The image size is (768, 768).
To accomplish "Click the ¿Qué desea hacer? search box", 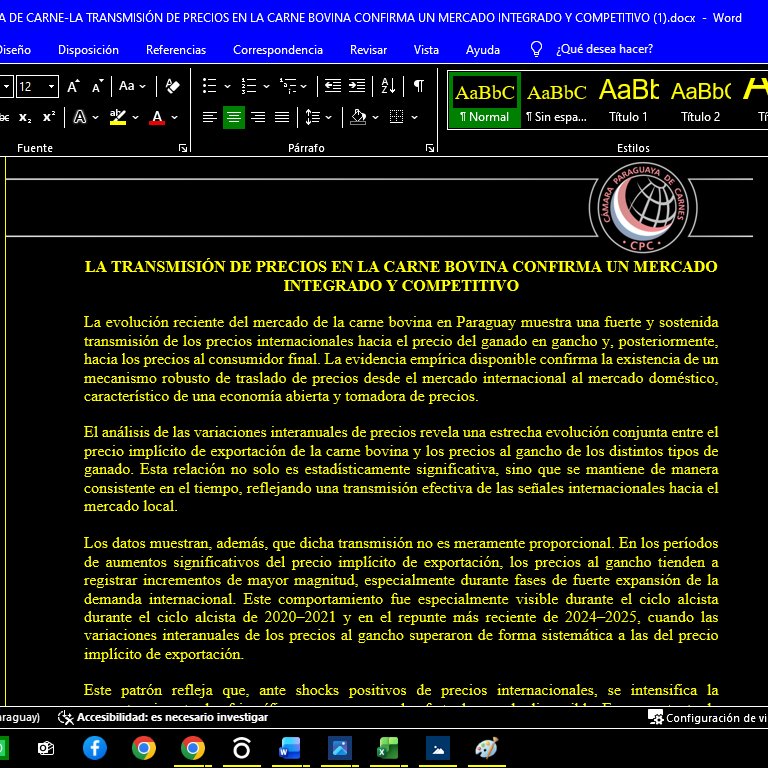I will (604, 49).
